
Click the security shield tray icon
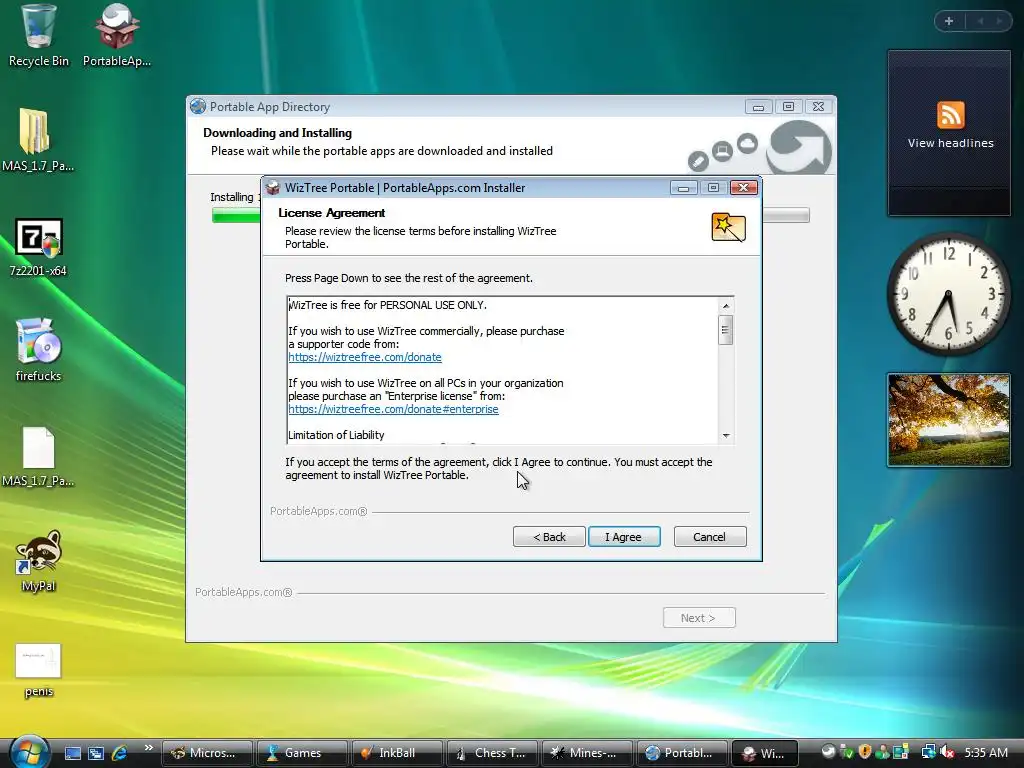click(865, 752)
